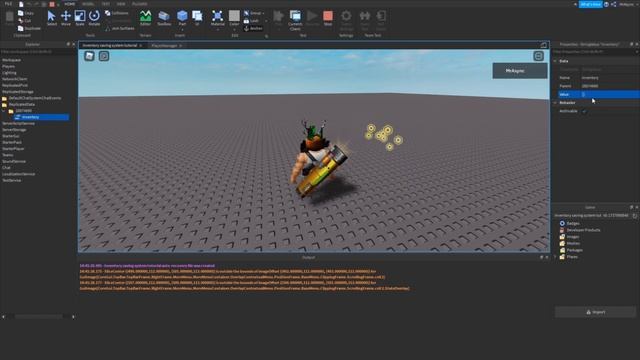Click the Lock tool
The height and width of the screenshot is (360, 640).
click(251, 21)
